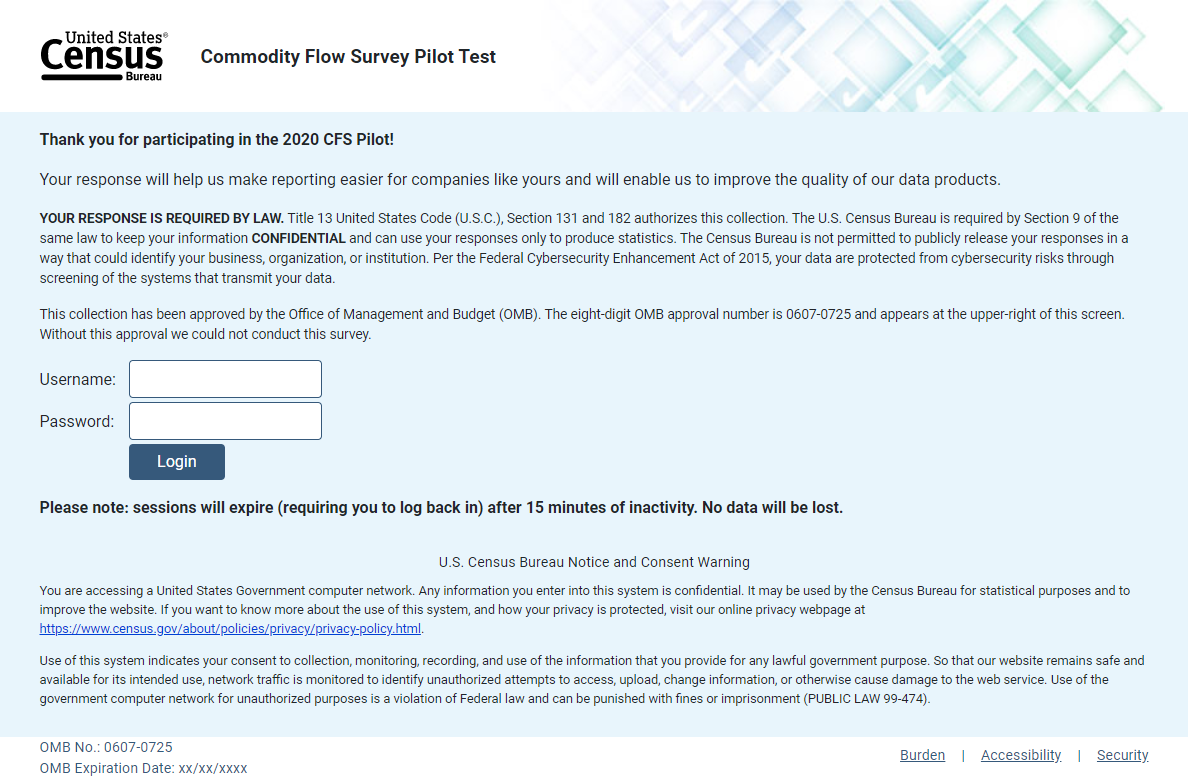Open the Security footer link

click(1122, 755)
